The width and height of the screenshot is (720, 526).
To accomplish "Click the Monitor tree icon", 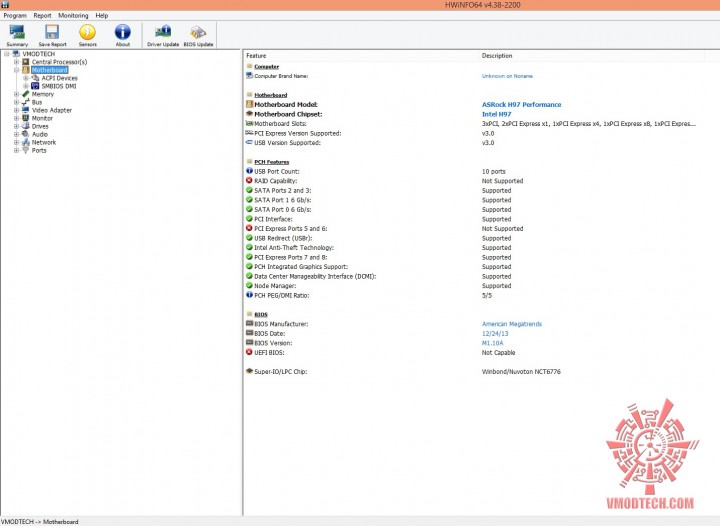I will click(26, 118).
